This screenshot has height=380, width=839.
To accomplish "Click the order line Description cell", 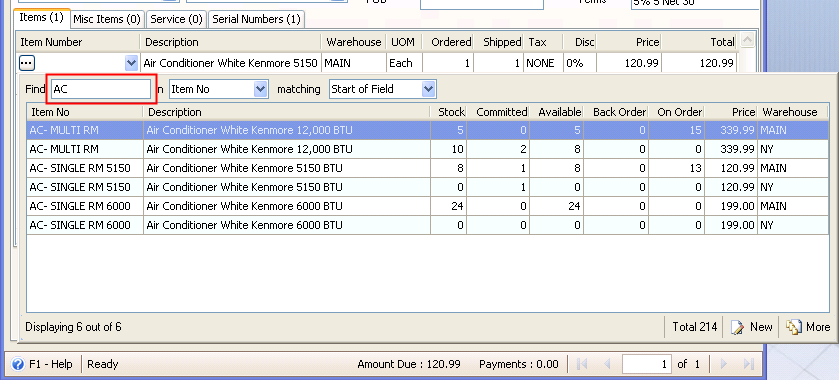I will tap(231, 63).
